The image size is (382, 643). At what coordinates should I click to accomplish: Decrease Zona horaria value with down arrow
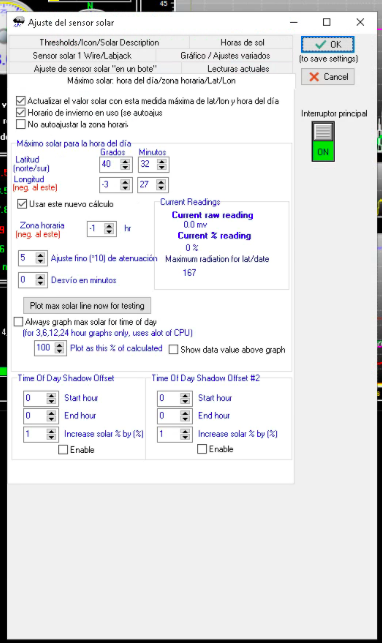click(109, 232)
